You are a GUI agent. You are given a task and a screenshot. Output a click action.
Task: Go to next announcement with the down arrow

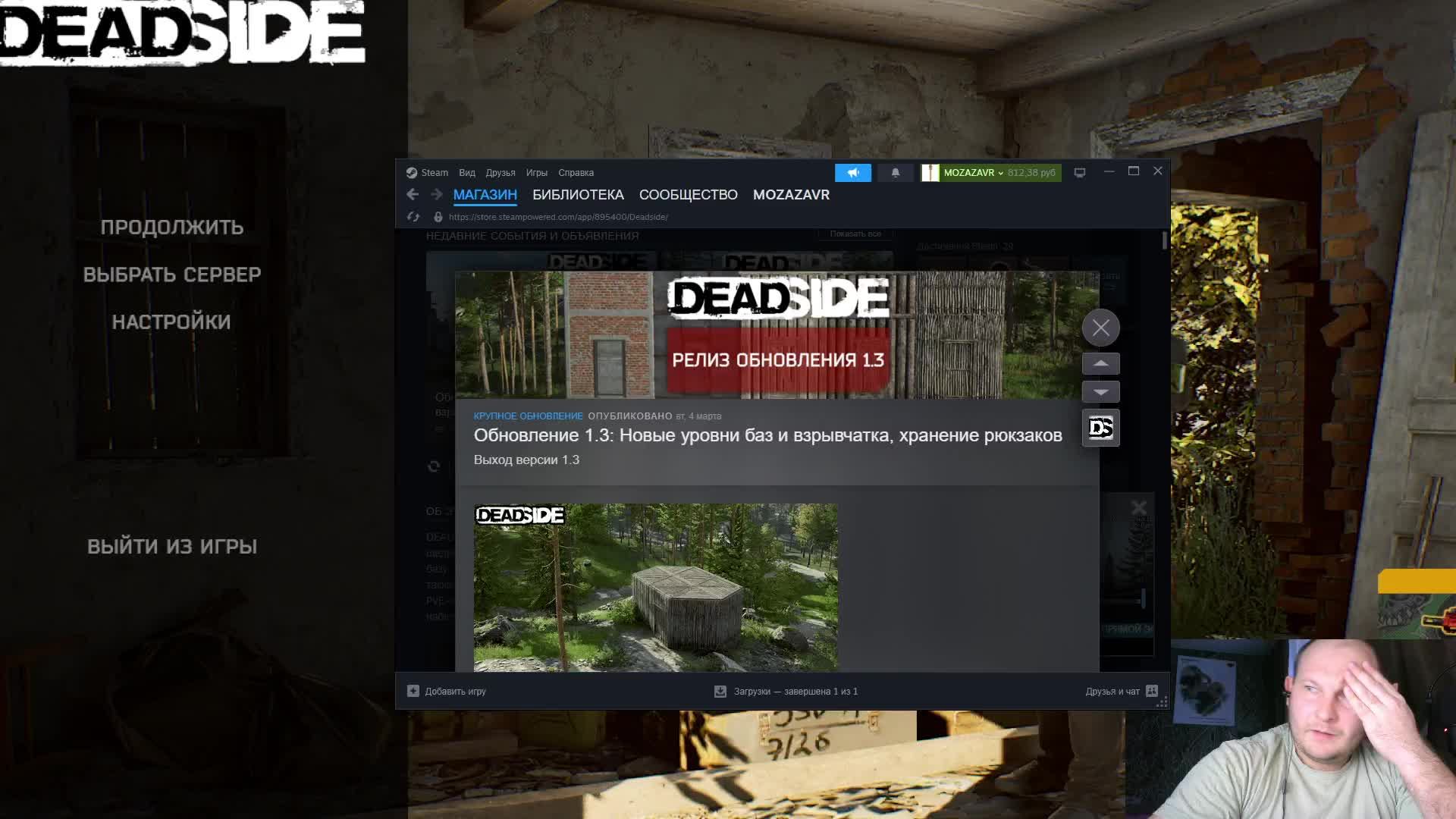[x=1101, y=392]
